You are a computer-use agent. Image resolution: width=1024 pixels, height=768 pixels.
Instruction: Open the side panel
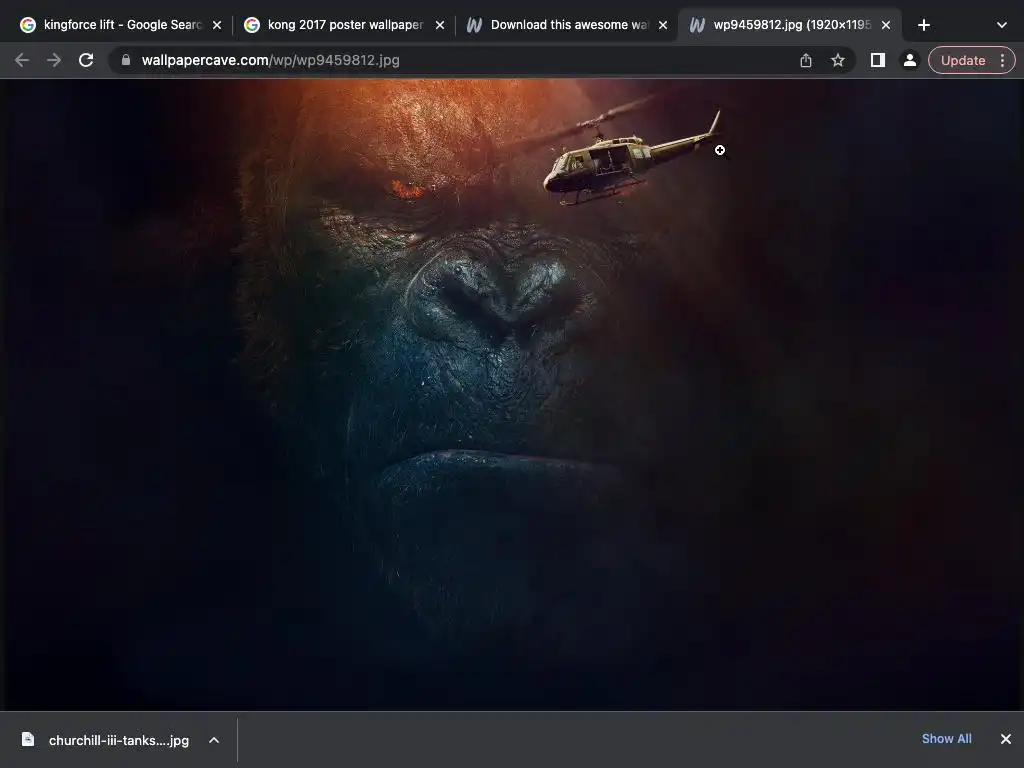[878, 60]
